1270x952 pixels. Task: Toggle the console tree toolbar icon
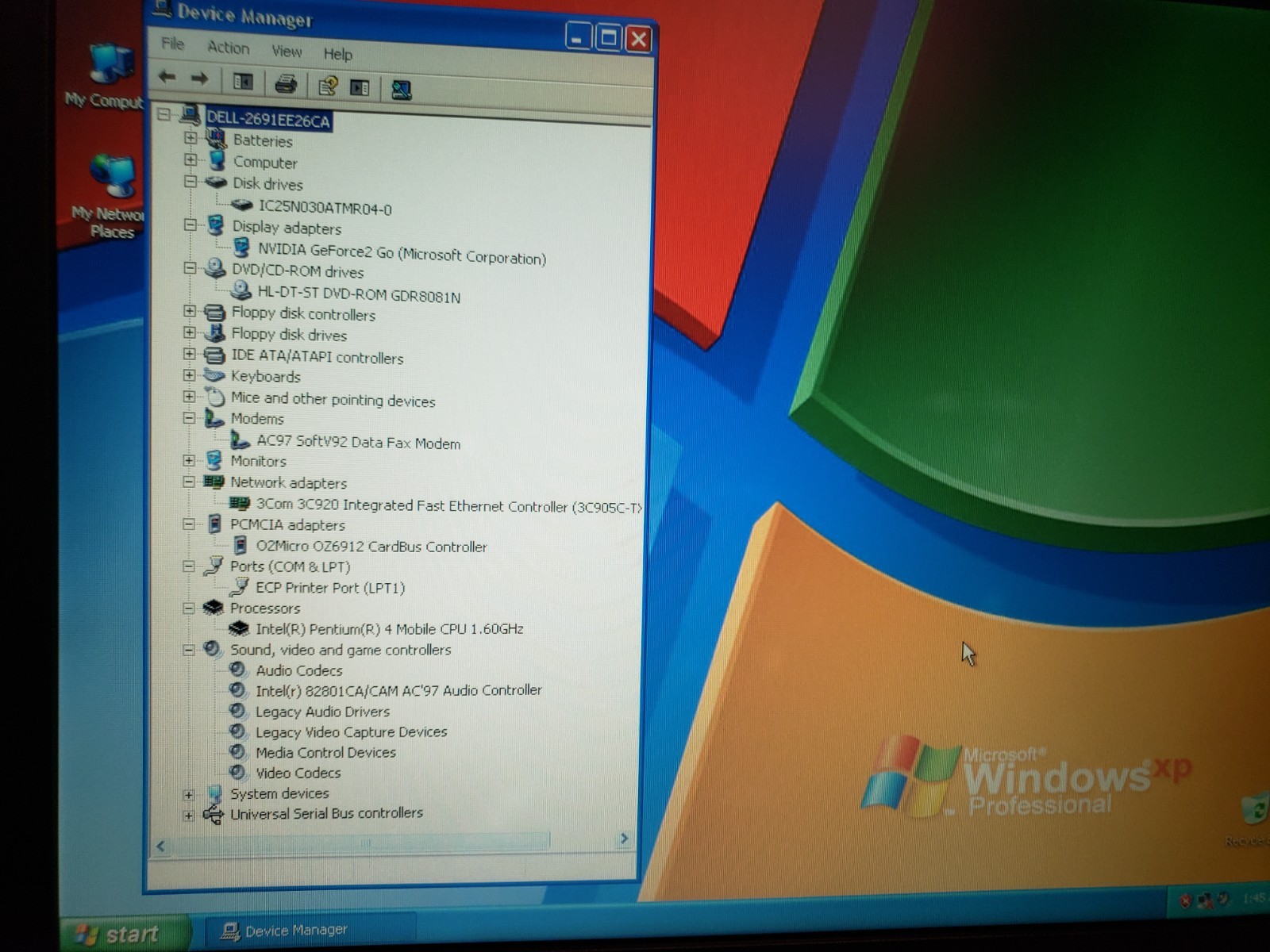pos(243,81)
